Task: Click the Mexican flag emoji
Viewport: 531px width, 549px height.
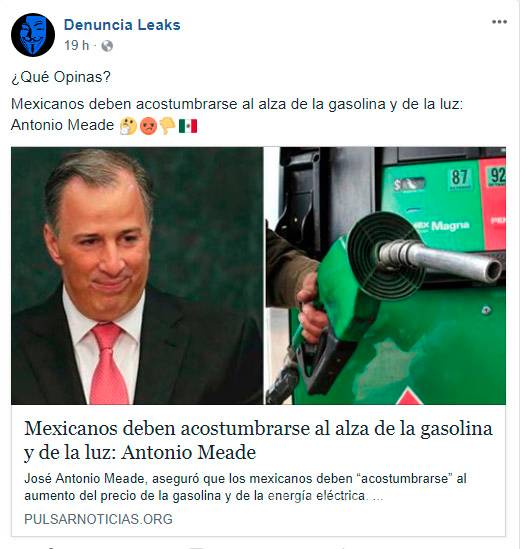Action: [x=188, y=126]
